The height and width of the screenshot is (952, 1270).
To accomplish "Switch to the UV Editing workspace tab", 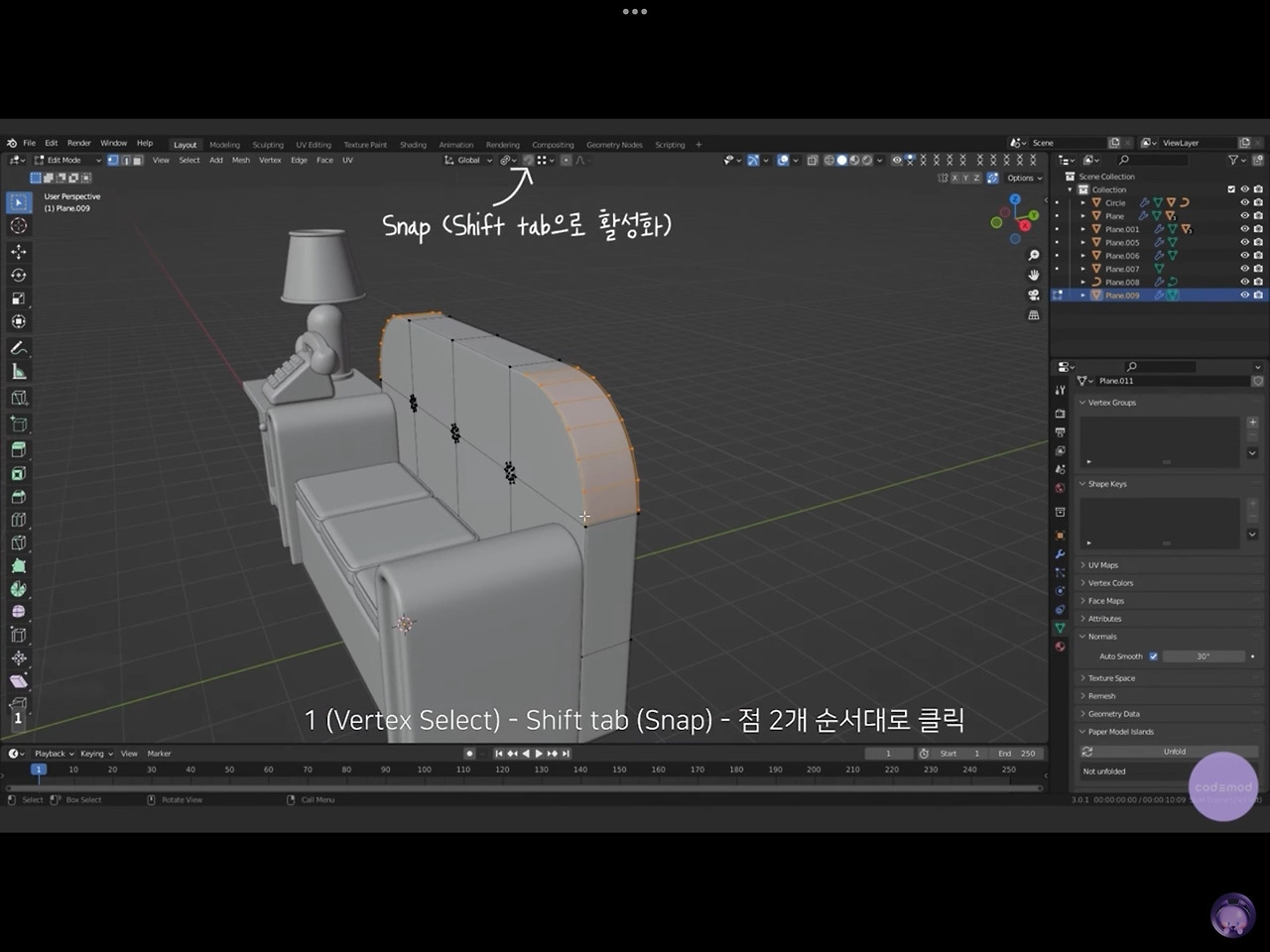I will pos(314,145).
